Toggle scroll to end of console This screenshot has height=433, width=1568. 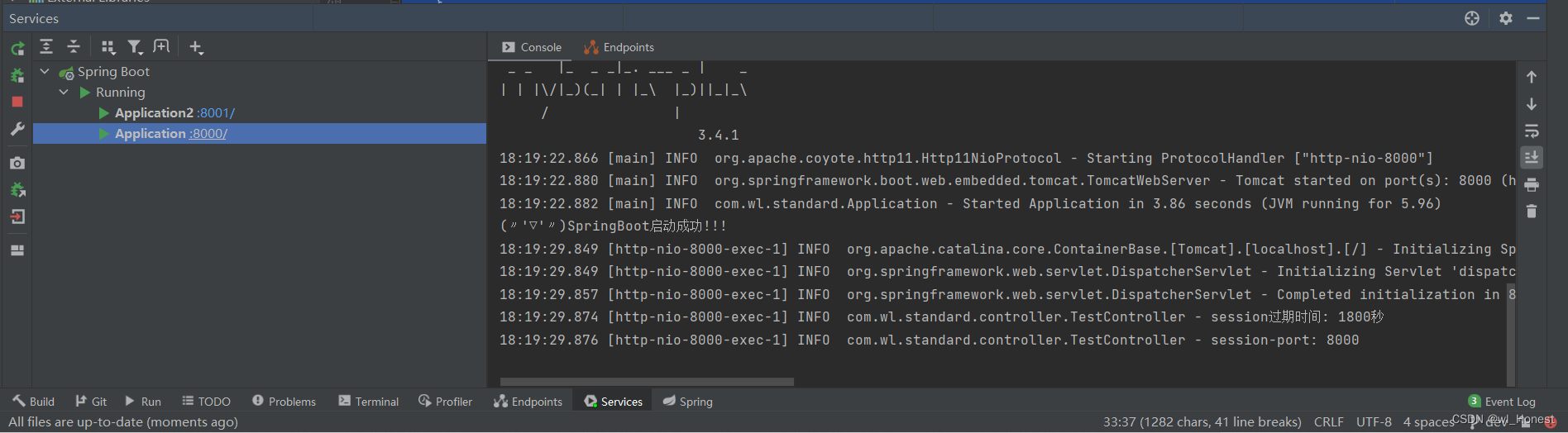(x=1532, y=157)
